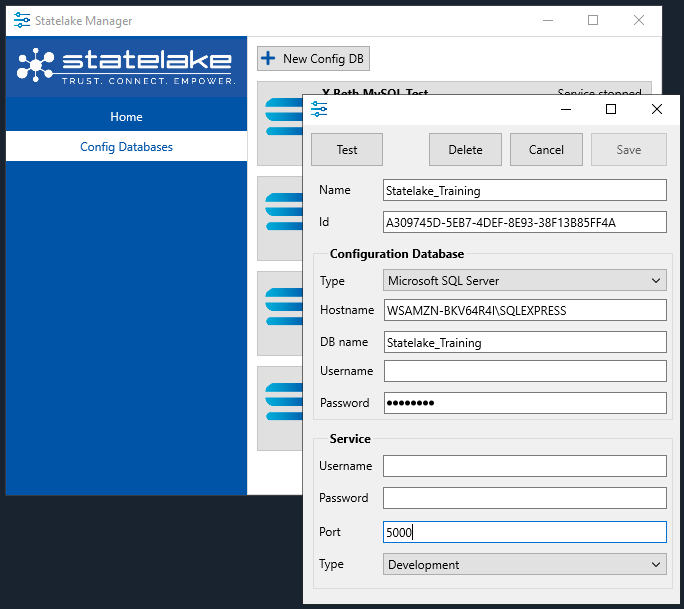684x609 pixels.
Task: Click the Port field containing 5000
Action: tap(525, 532)
